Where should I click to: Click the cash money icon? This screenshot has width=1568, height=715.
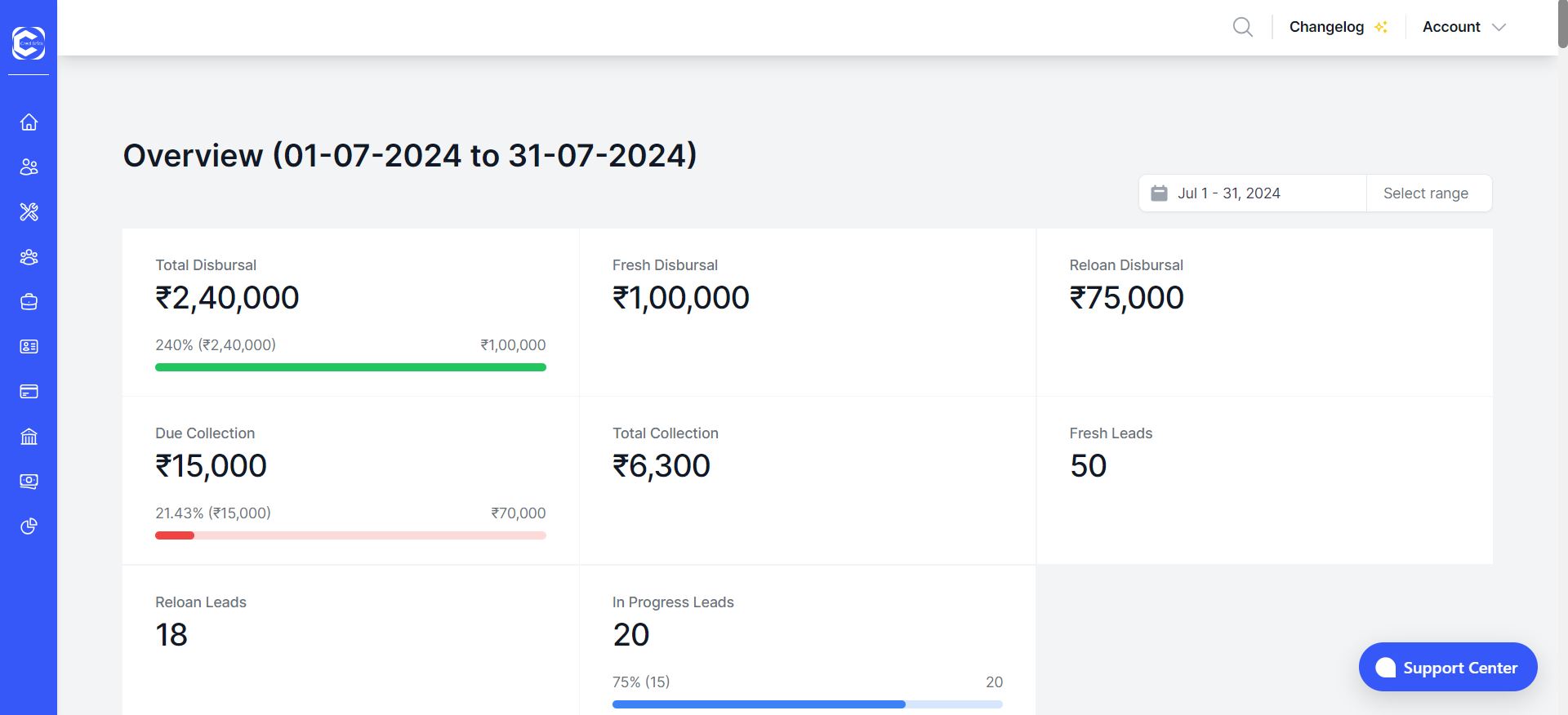pyautogui.click(x=29, y=482)
